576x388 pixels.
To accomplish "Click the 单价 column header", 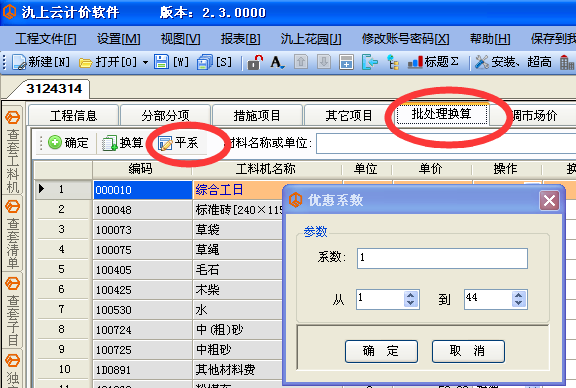I will (x=431, y=169).
